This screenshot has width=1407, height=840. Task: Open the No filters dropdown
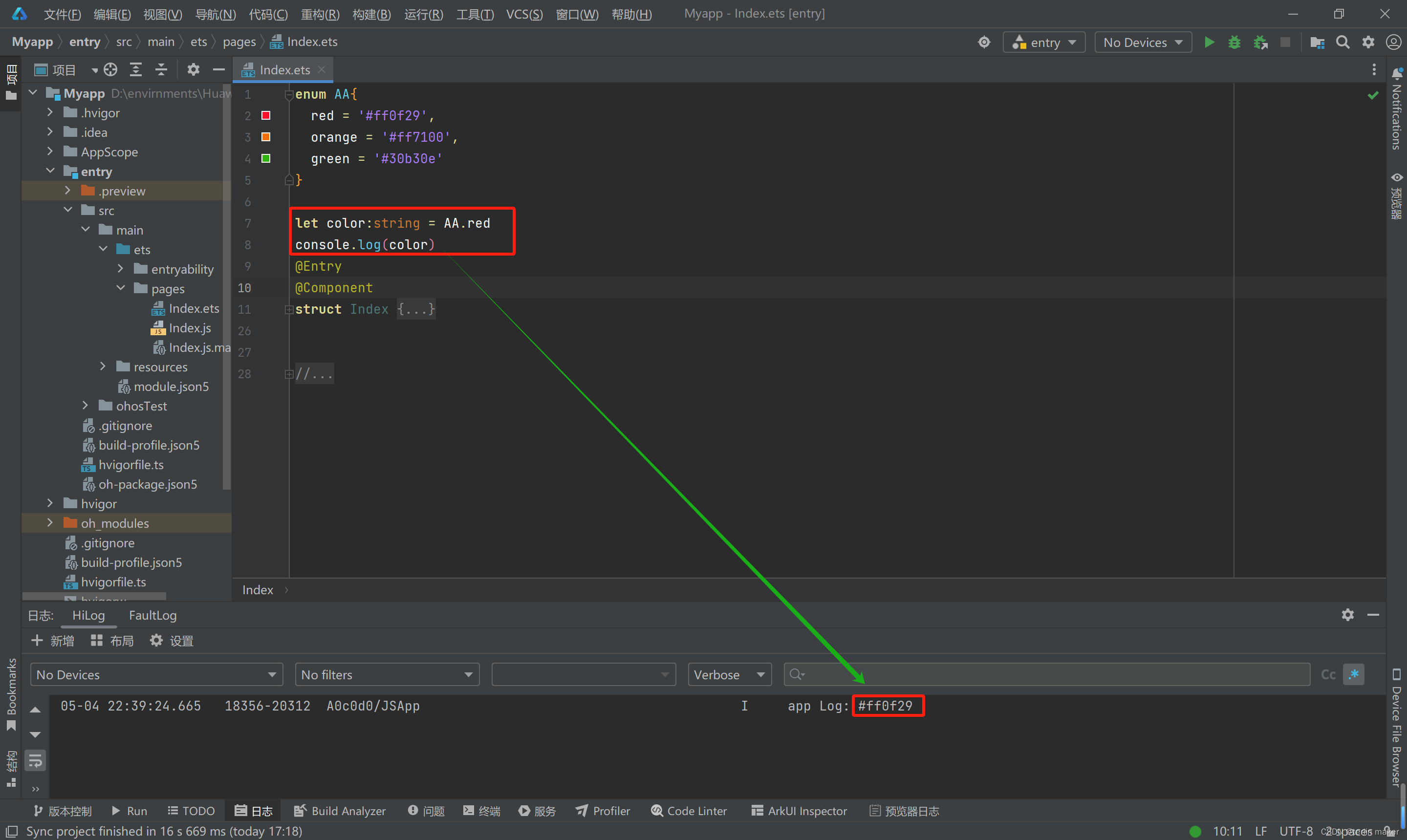point(387,674)
